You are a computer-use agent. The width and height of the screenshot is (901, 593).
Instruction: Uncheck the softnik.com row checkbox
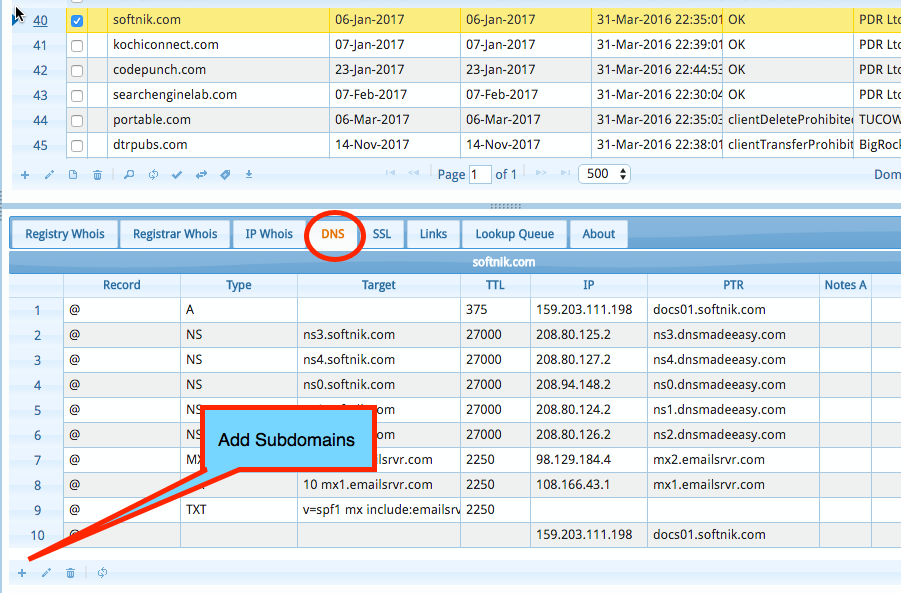(76, 21)
